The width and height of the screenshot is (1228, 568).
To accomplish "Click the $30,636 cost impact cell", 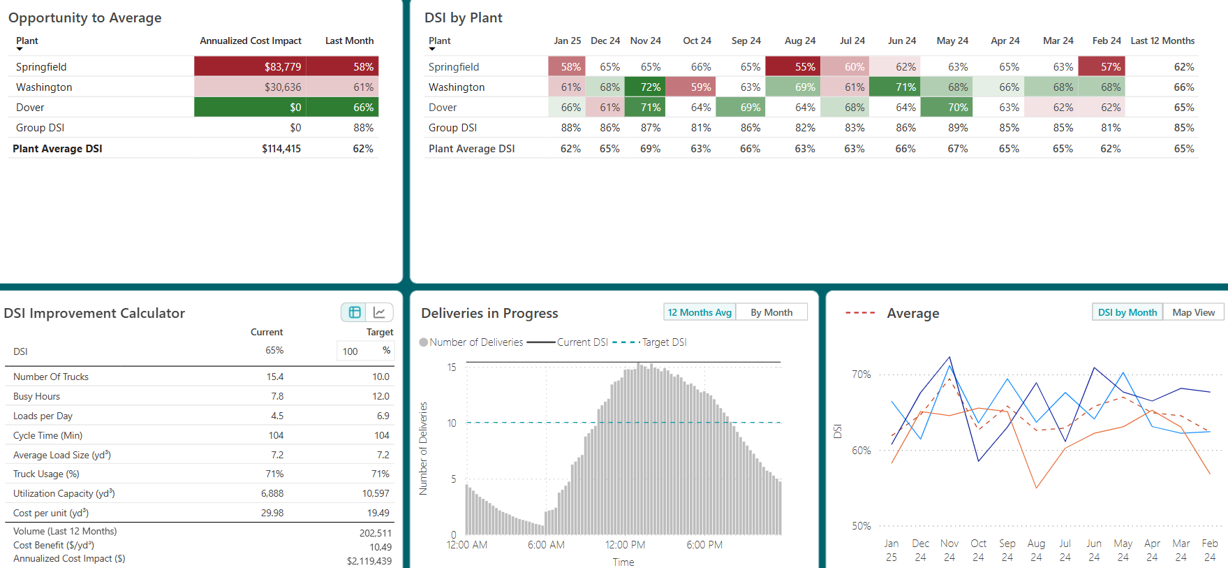I will pos(251,87).
